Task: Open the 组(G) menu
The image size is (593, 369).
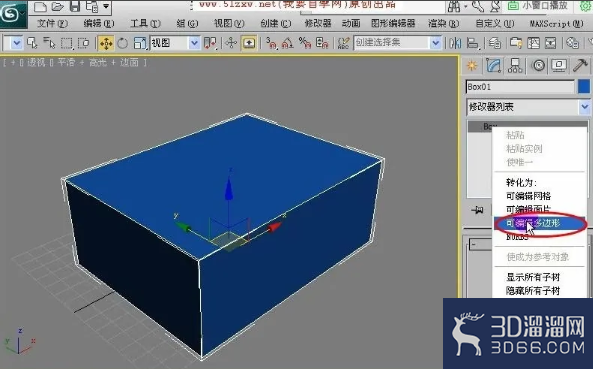Action: coord(187,23)
